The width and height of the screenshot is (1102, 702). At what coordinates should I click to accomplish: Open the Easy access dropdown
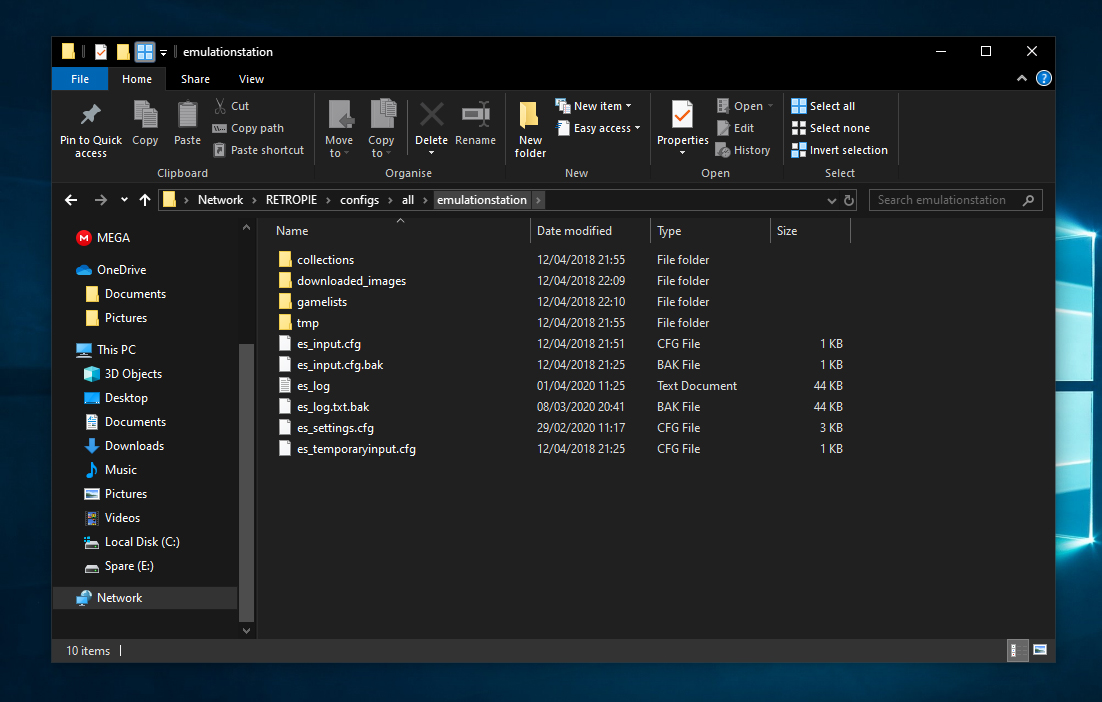(x=598, y=129)
